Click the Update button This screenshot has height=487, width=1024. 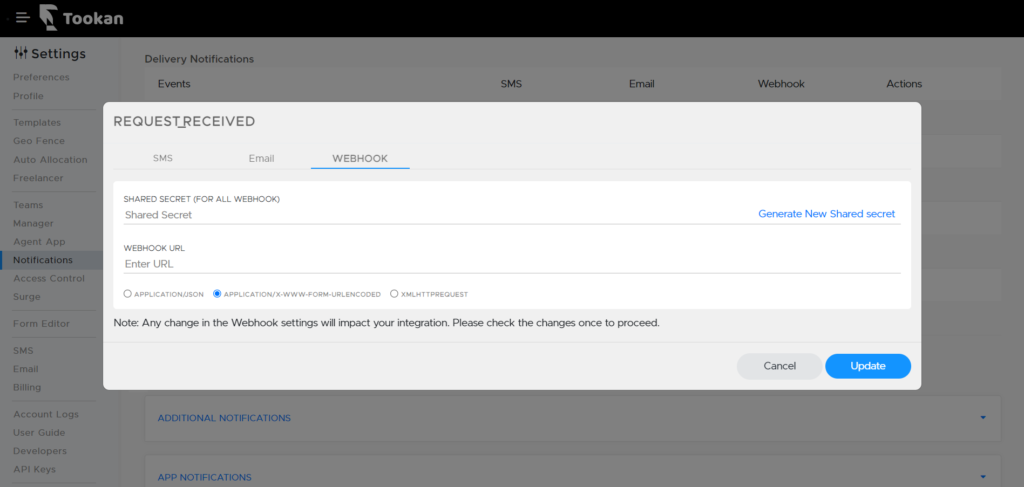click(x=868, y=366)
